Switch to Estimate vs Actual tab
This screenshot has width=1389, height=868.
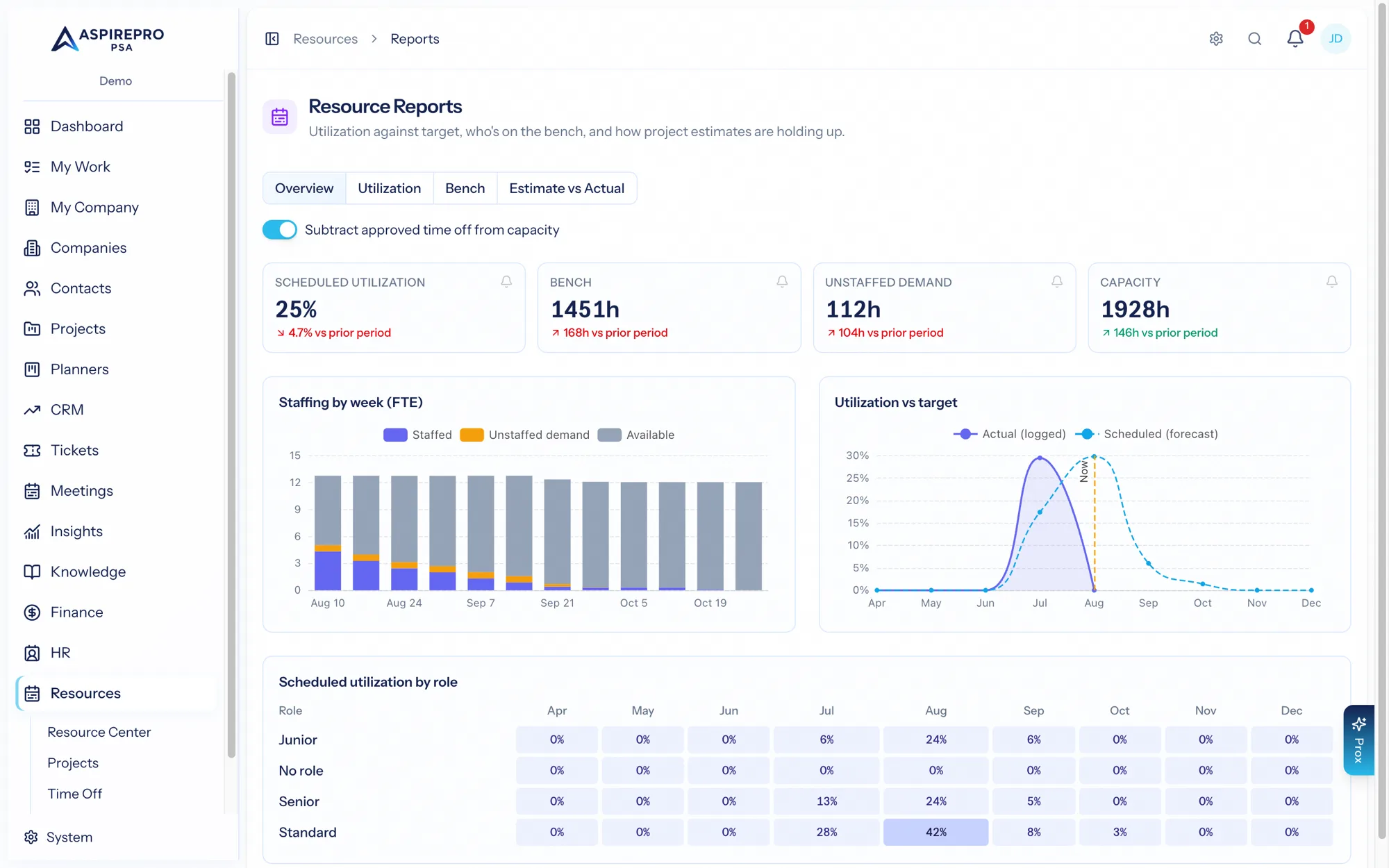pos(567,188)
